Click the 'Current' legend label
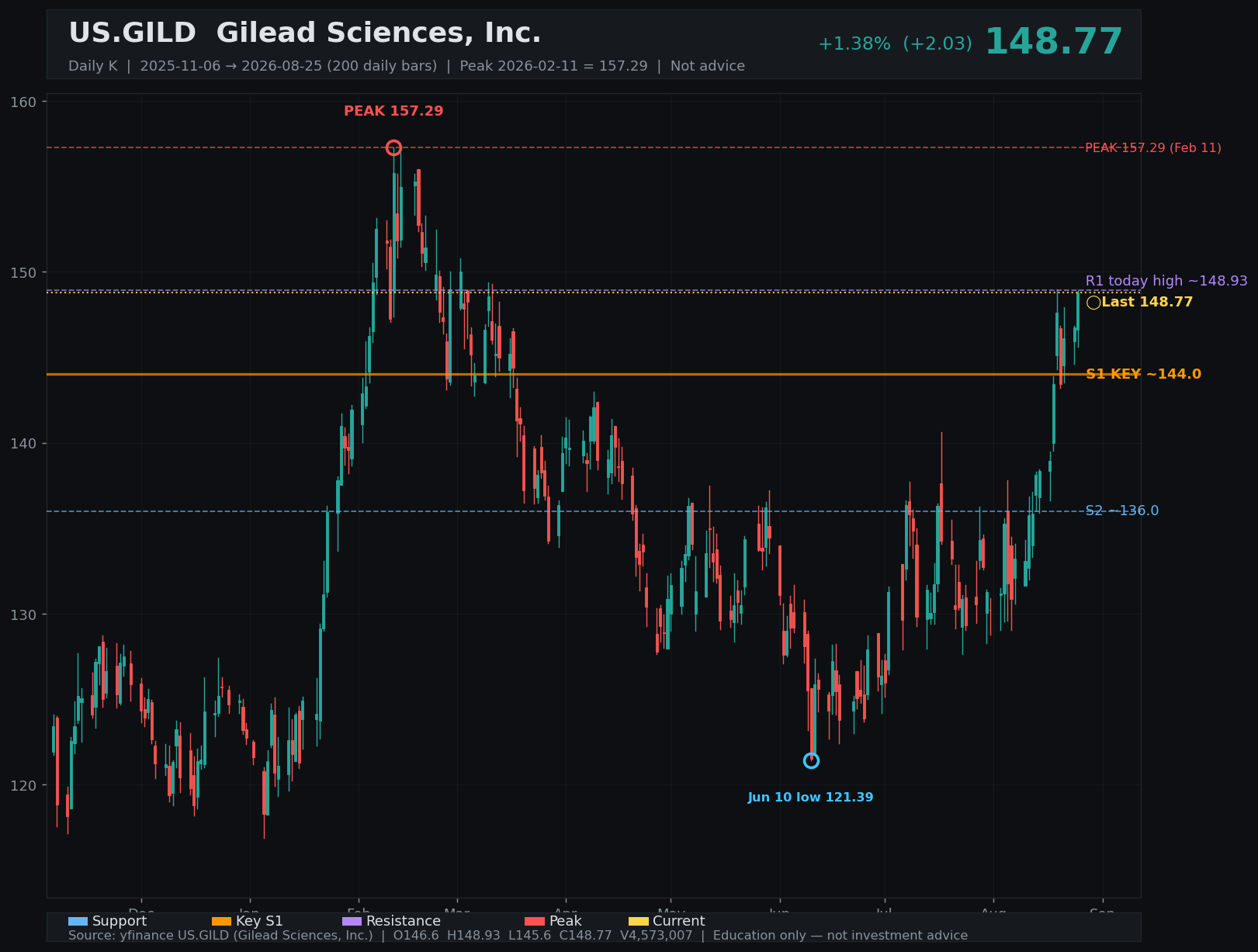Viewport: 1258px width, 952px height. (x=678, y=921)
